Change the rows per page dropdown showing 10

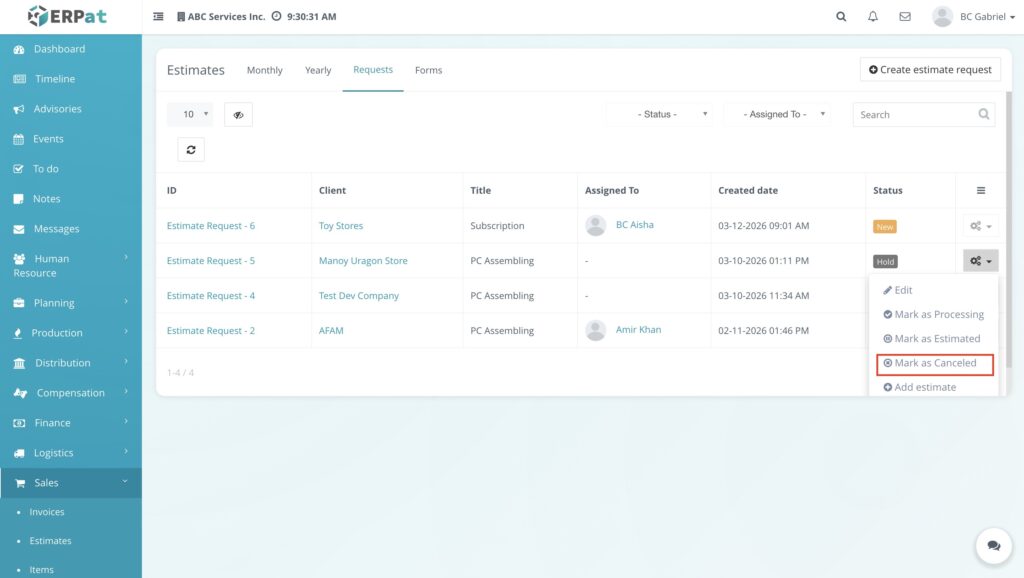pos(189,115)
